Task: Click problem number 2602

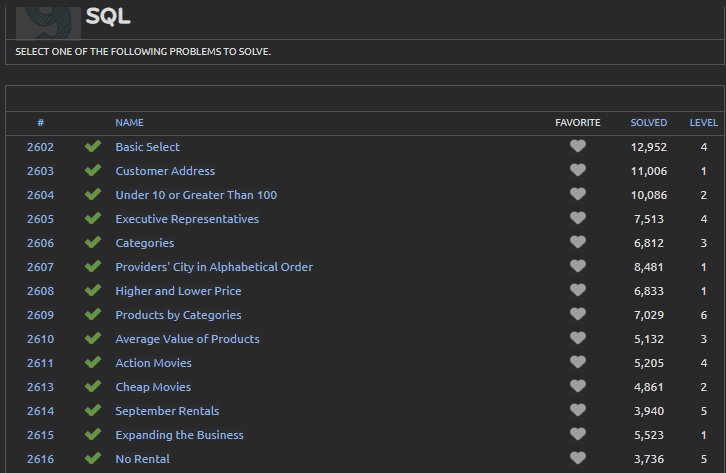Action: pos(40,147)
